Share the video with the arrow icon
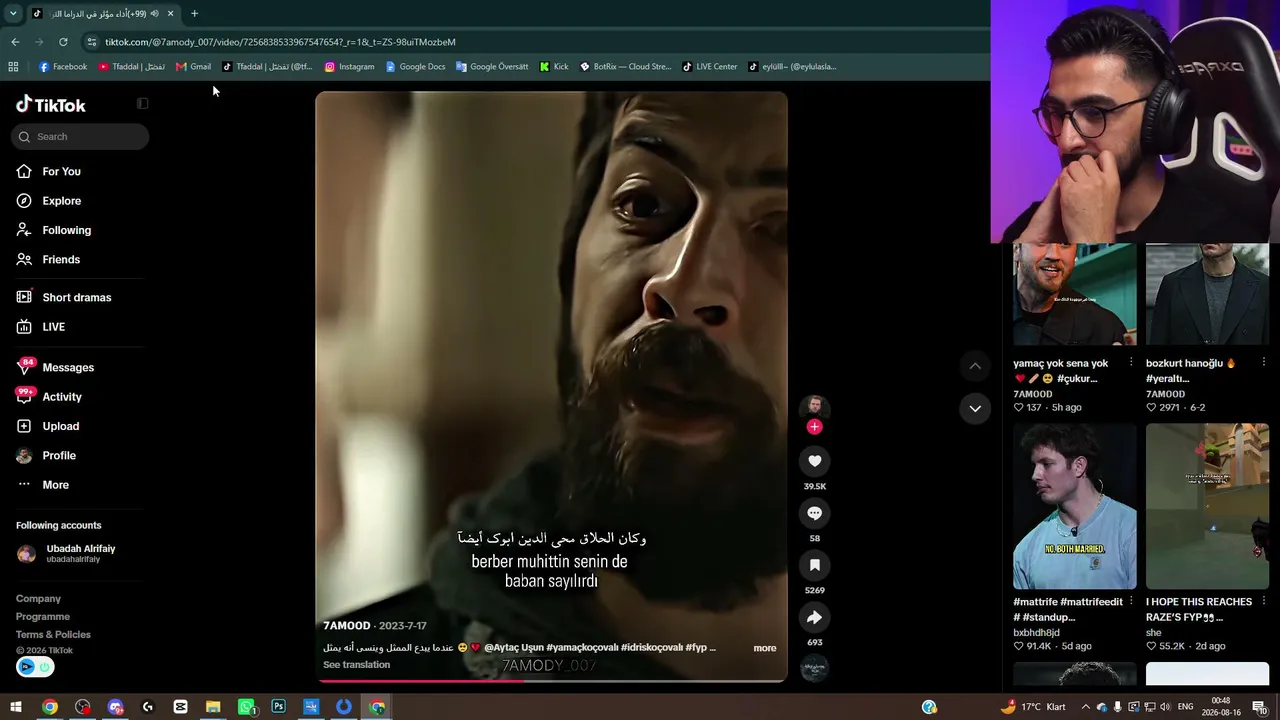 814,617
